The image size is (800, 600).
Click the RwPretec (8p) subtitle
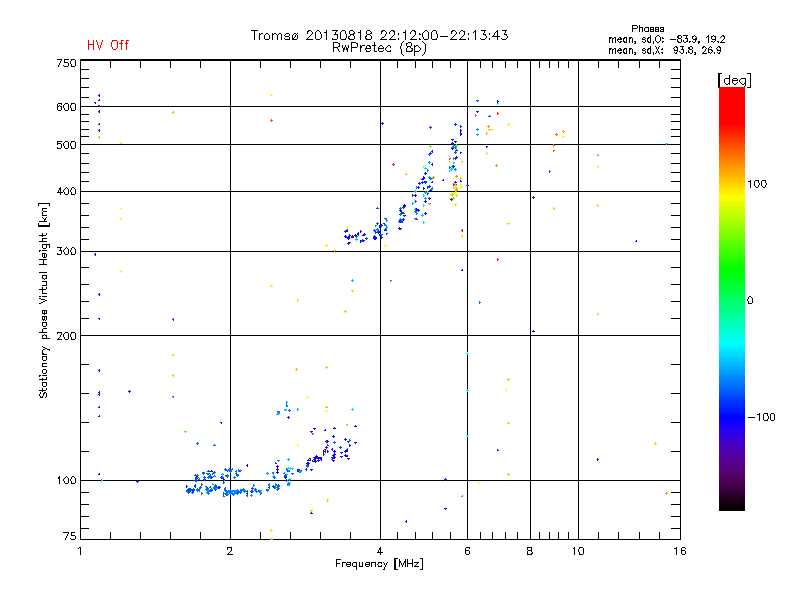click(x=379, y=47)
